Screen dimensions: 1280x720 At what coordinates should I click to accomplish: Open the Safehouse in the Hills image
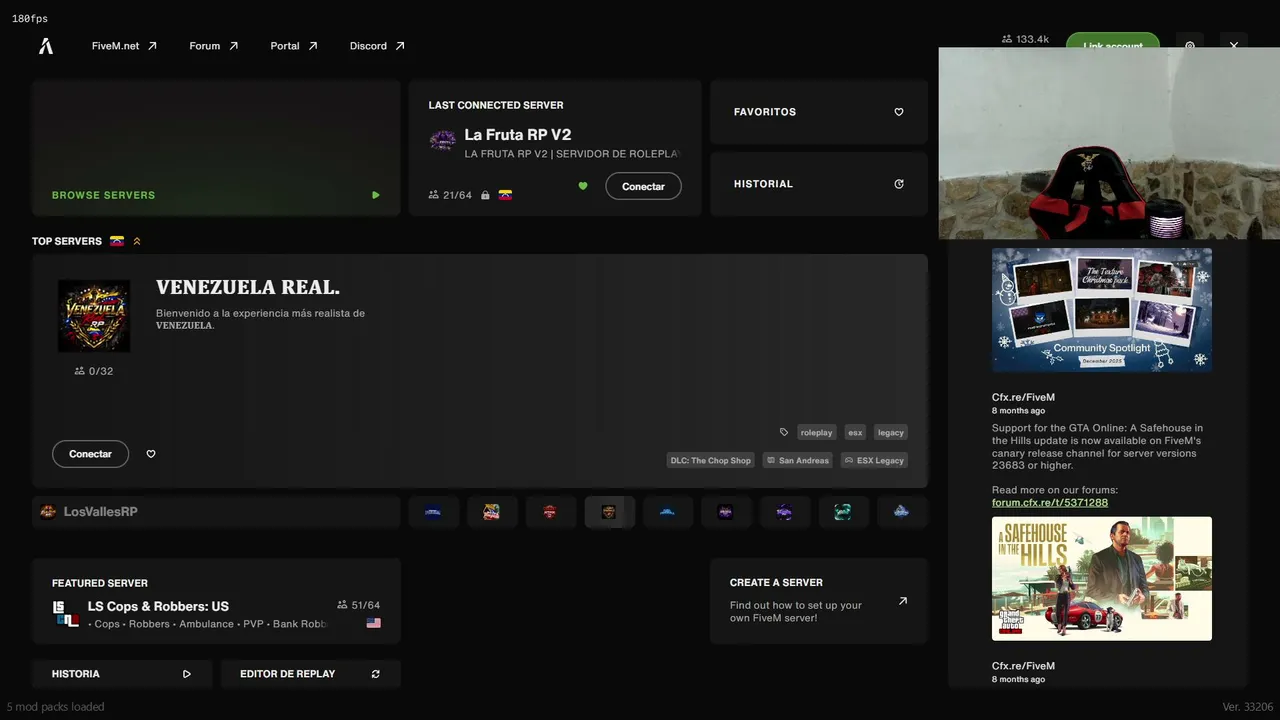pyautogui.click(x=1102, y=578)
